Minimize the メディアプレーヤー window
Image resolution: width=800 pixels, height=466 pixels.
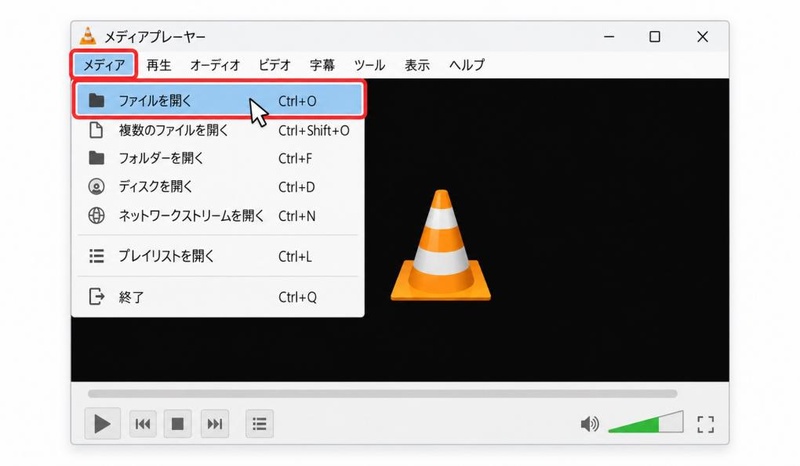click(609, 37)
